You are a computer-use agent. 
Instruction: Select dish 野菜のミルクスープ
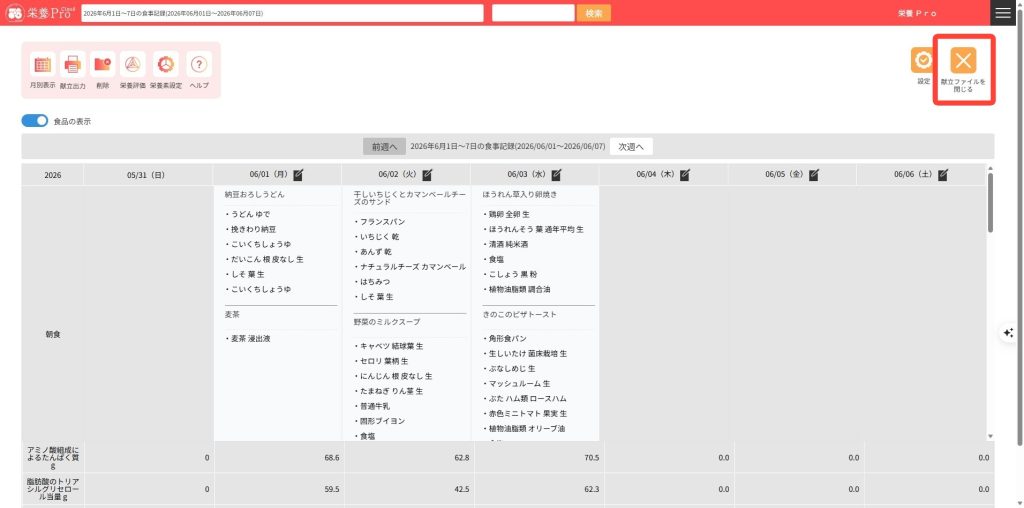pyautogui.click(x=387, y=322)
